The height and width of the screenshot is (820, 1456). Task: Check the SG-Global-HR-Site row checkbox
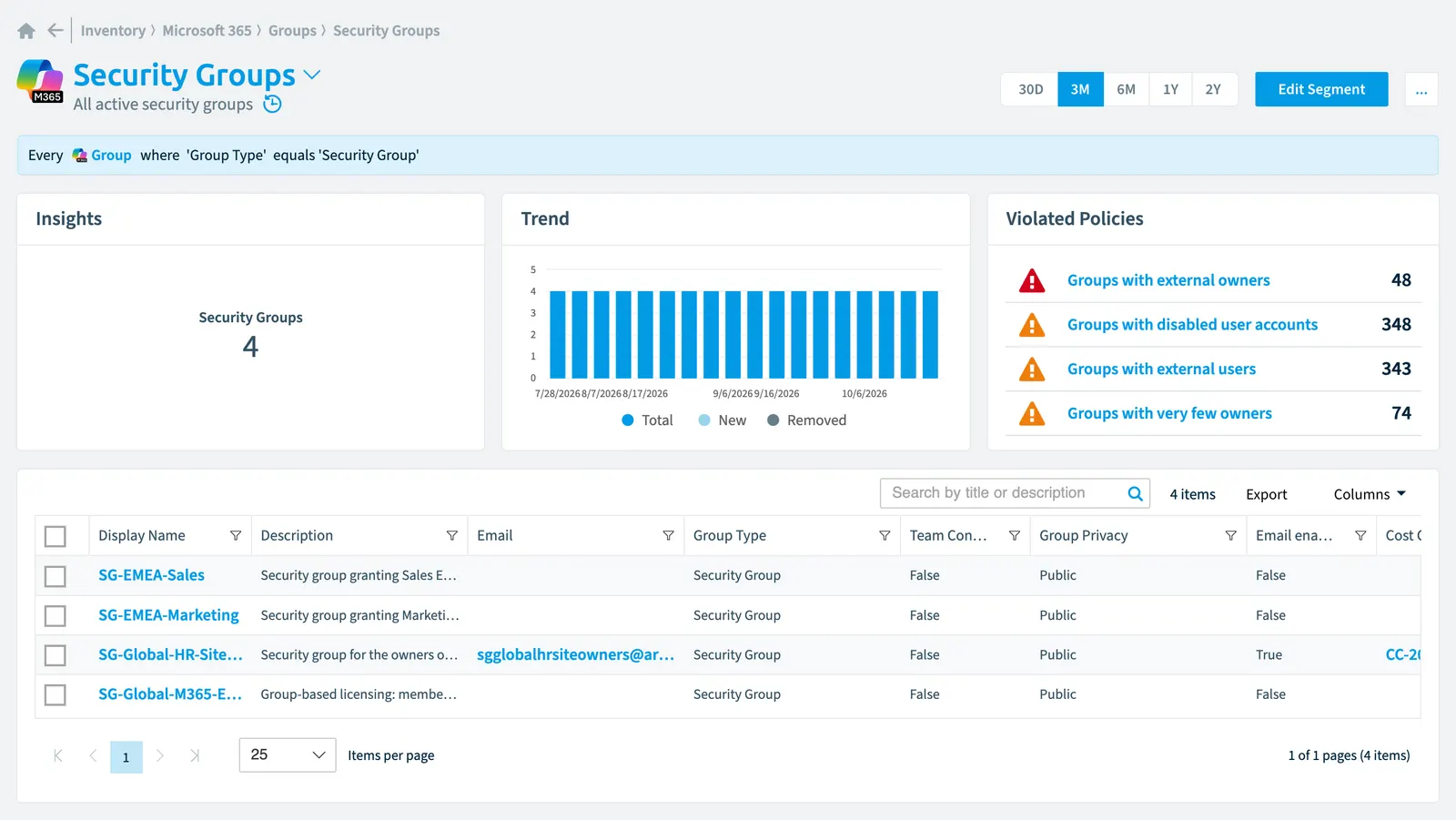pos(56,655)
